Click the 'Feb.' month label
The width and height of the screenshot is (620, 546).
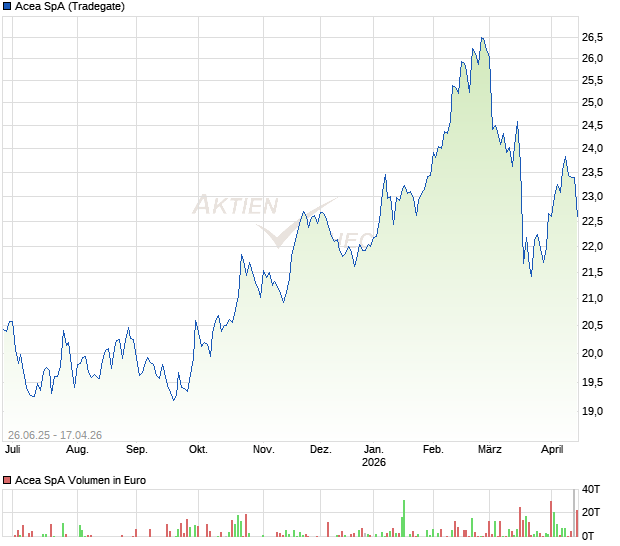433,450
